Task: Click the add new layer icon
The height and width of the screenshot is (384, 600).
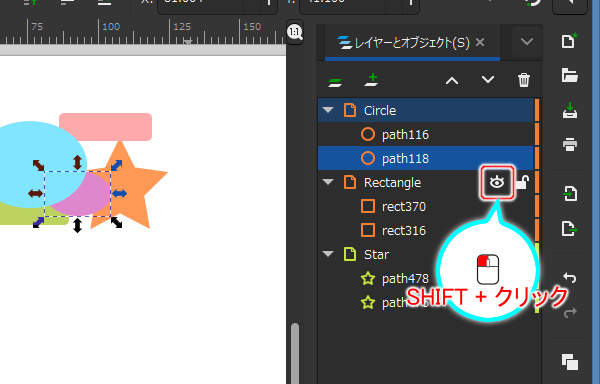Action: coord(372,80)
